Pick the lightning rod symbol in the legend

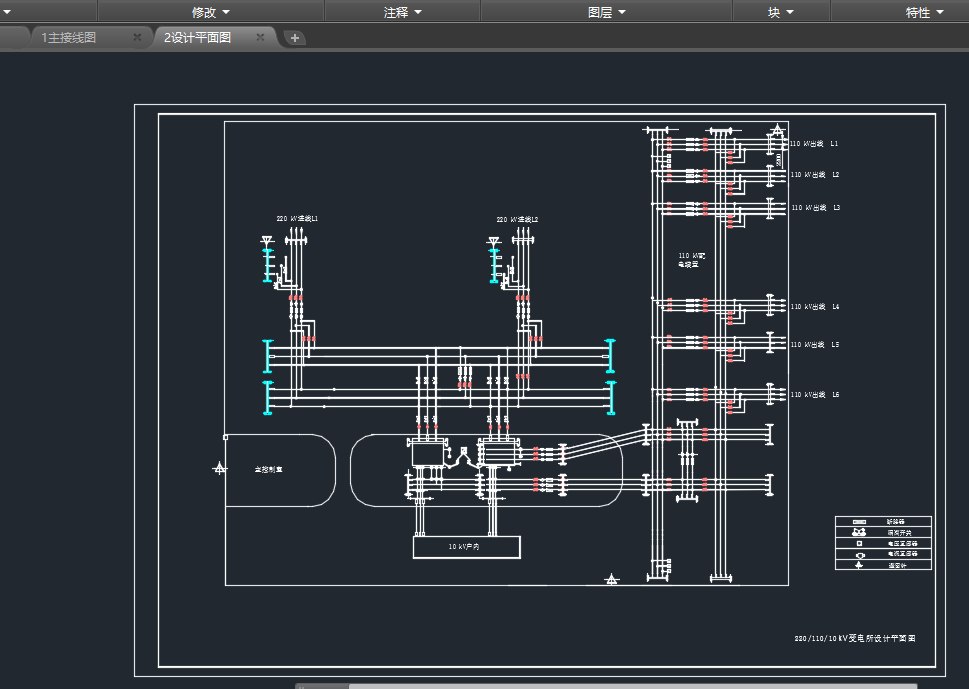[859, 565]
